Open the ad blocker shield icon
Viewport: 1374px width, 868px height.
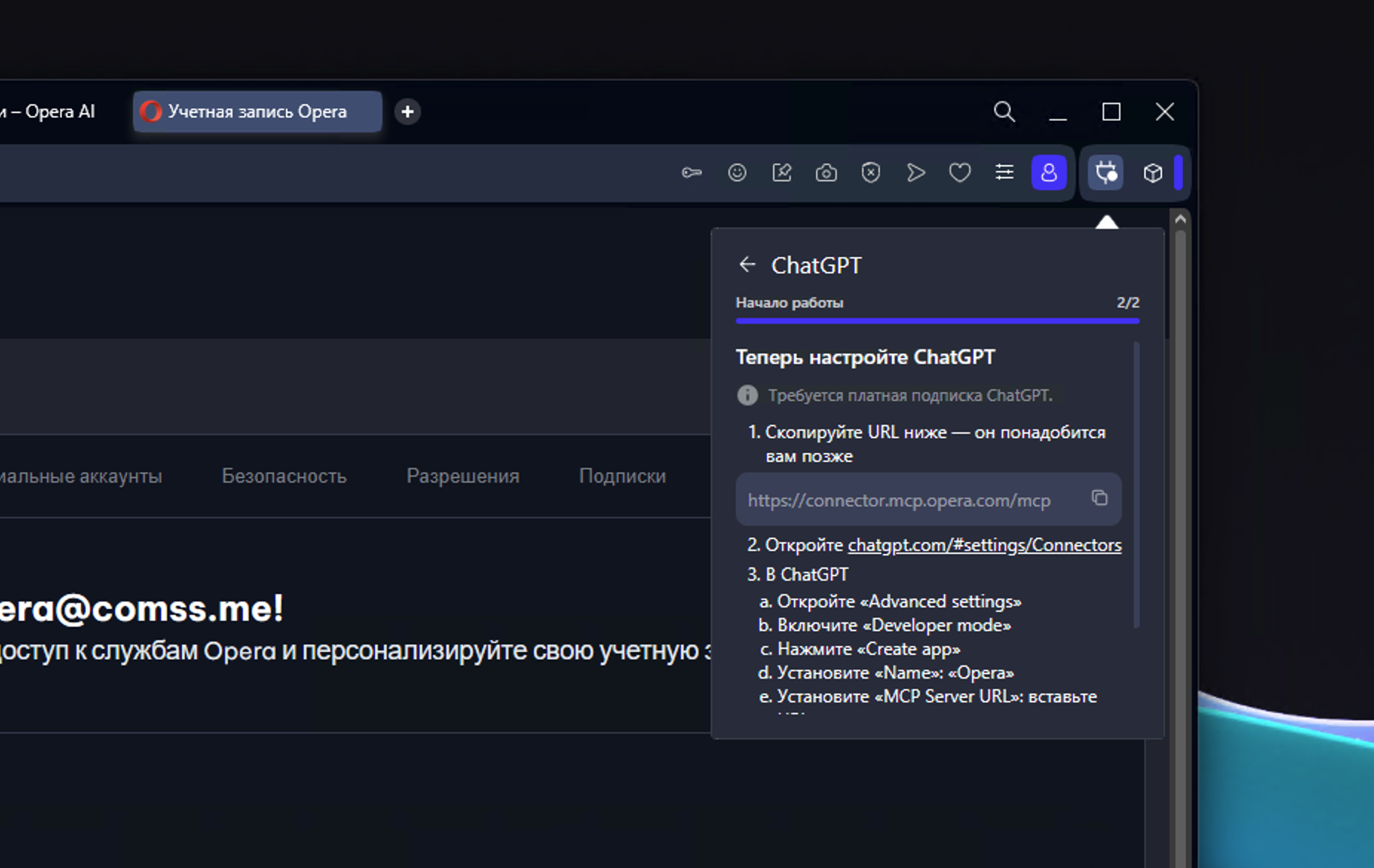[x=870, y=173]
